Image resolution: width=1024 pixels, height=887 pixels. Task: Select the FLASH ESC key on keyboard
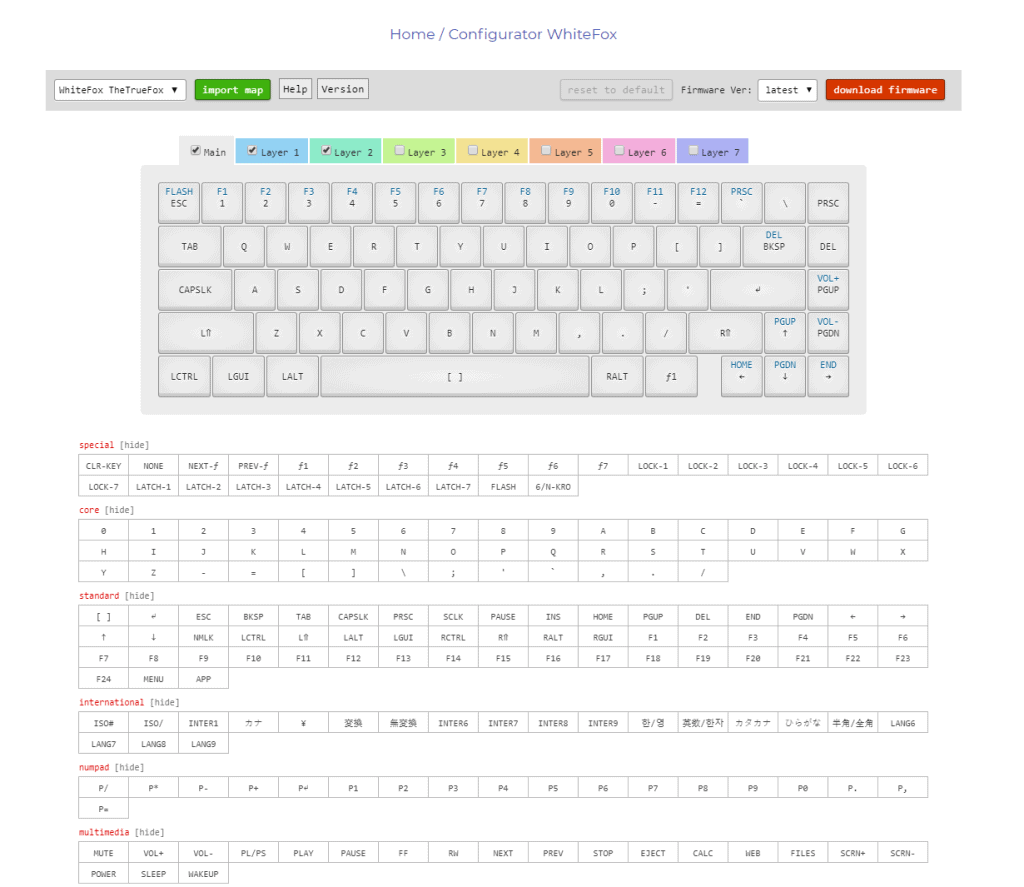179,202
